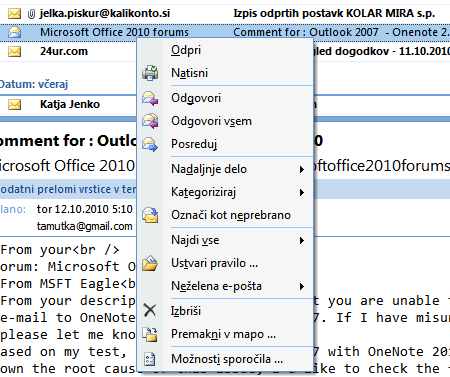Click the forward icon beside Posreduj
Viewport: 450px width, 377px height.
[x=150, y=144]
